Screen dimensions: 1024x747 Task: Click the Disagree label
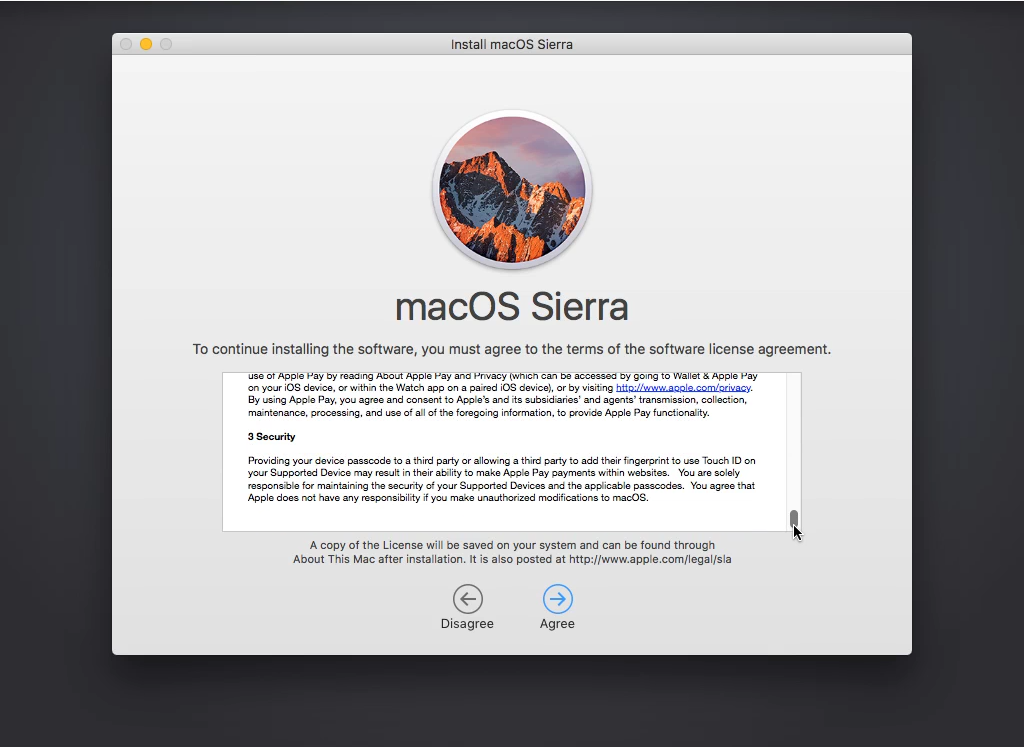[467, 624]
